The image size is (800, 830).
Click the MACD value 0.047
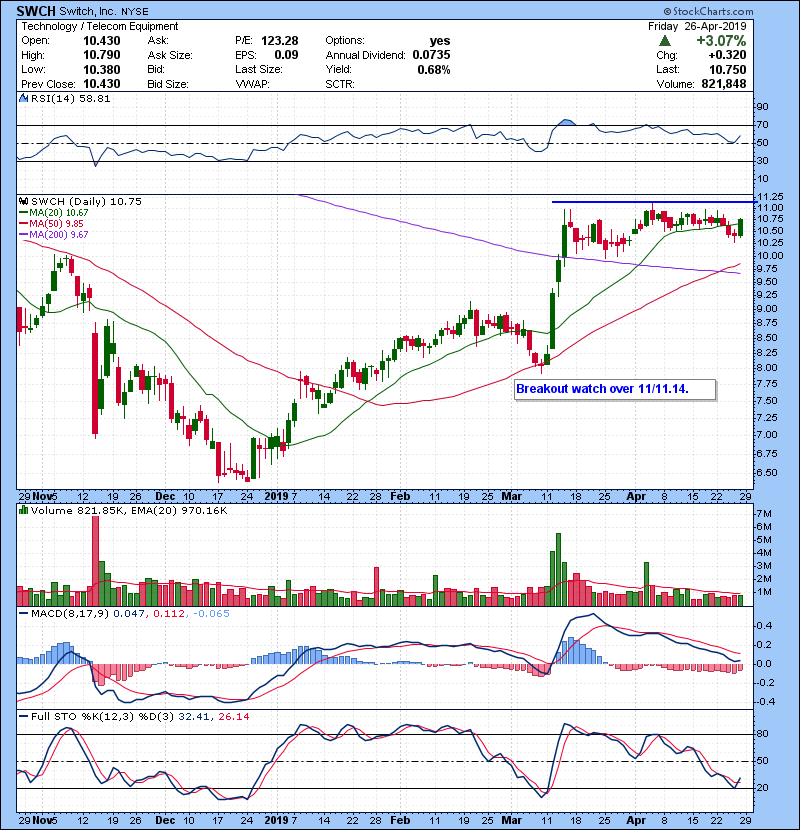pyautogui.click(x=129, y=614)
